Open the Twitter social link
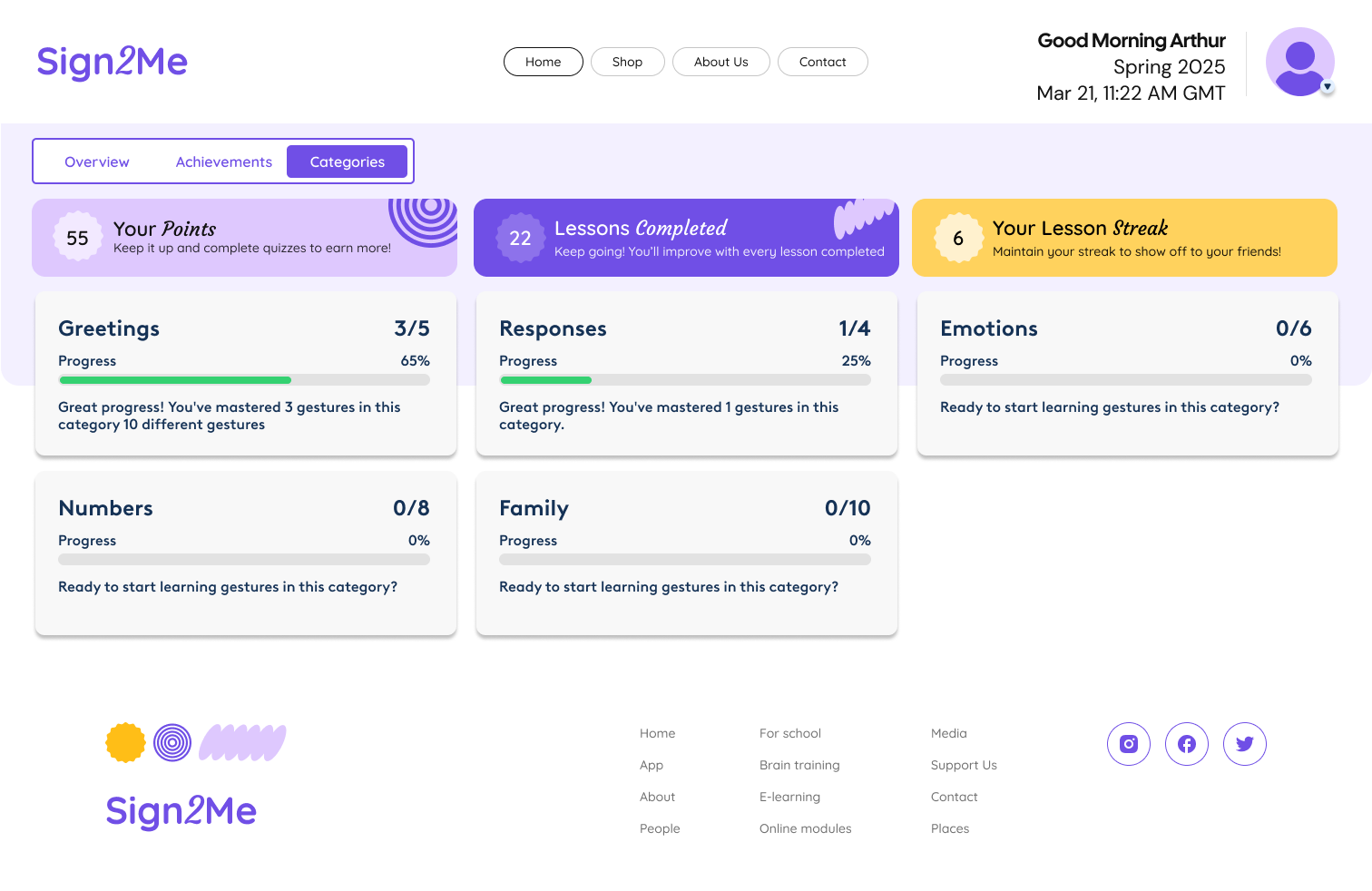 (x=1245, y=744)
